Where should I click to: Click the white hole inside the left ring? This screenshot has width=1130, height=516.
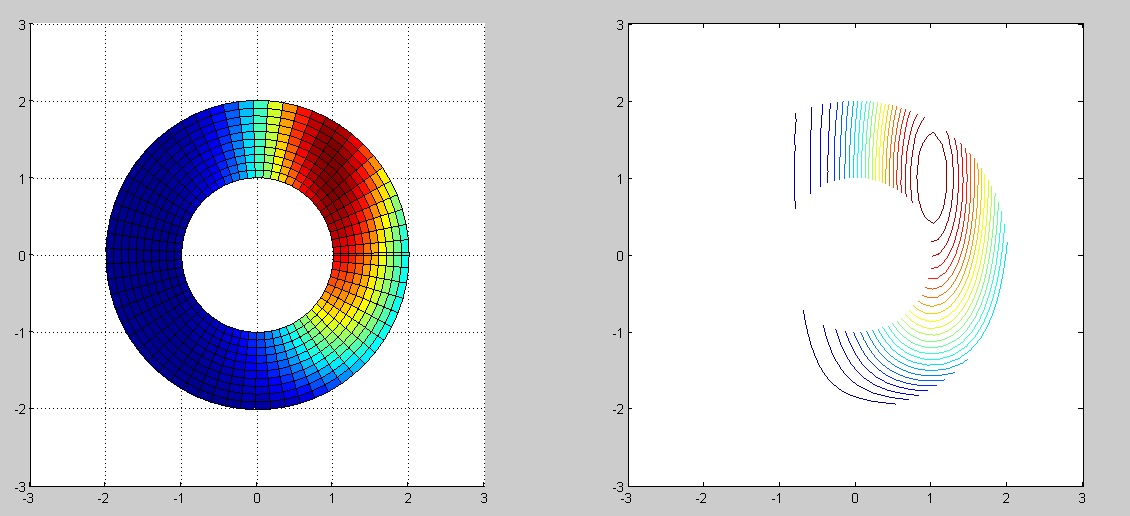pos(257,255)
